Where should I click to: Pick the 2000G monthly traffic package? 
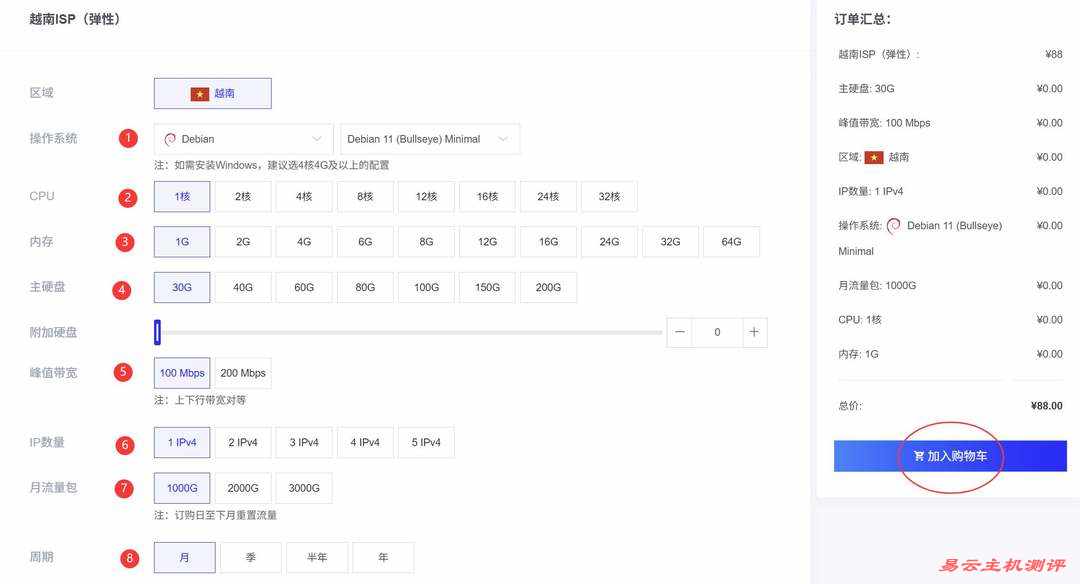tap(243, 488)
